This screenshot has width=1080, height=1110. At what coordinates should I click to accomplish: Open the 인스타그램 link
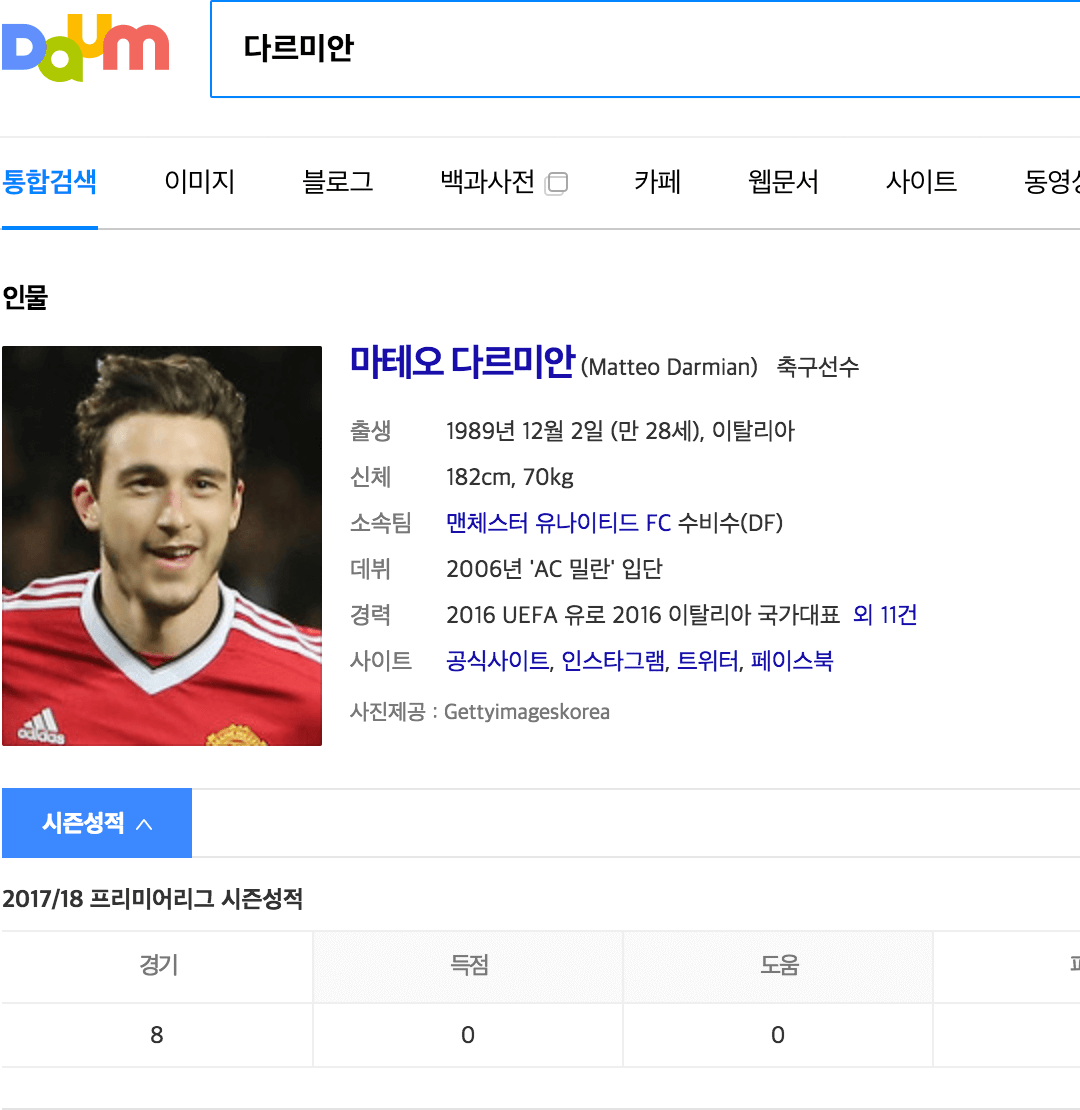(613, 660)
